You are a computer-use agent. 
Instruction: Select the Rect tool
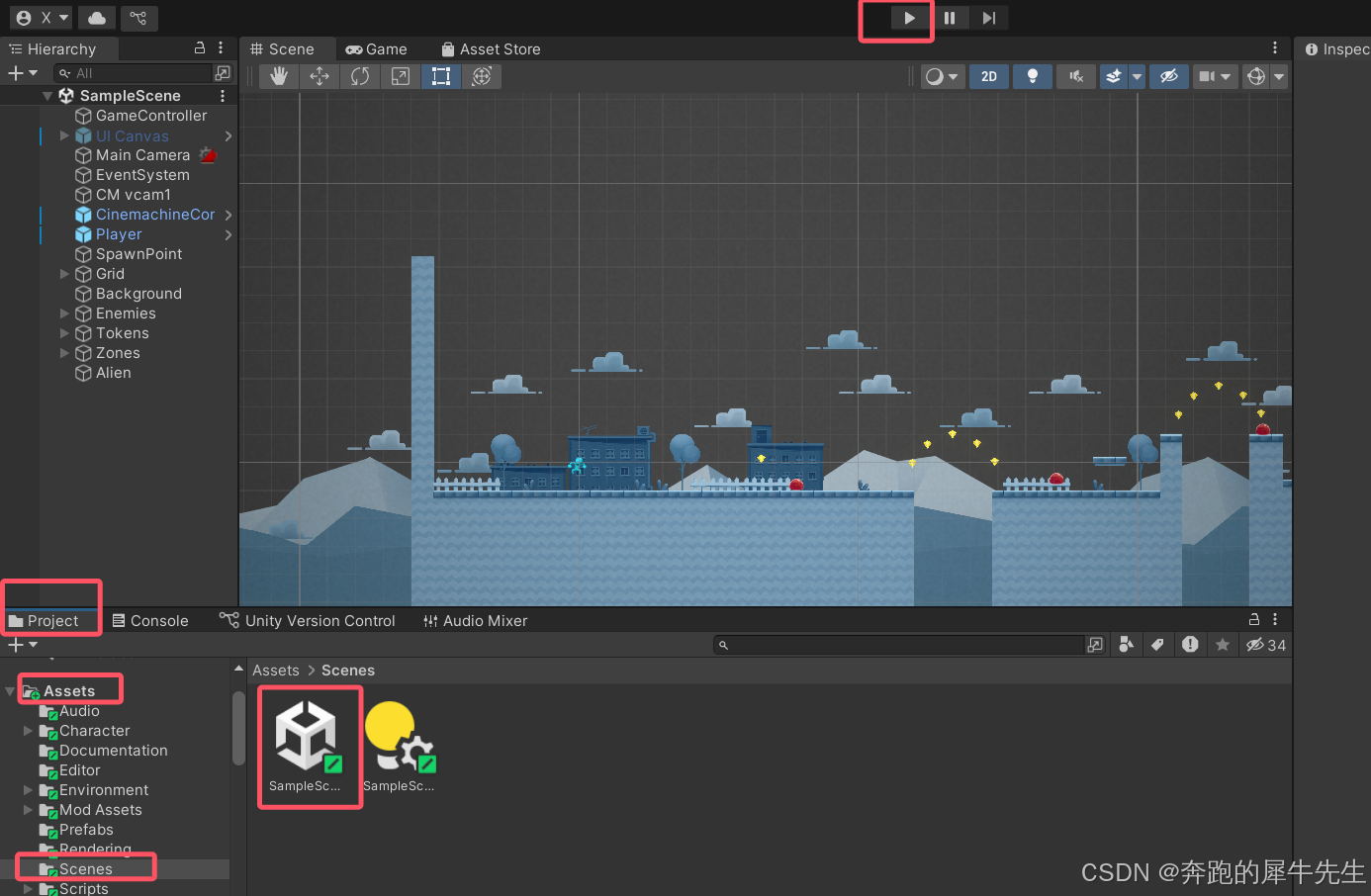(x=441, y=76)
